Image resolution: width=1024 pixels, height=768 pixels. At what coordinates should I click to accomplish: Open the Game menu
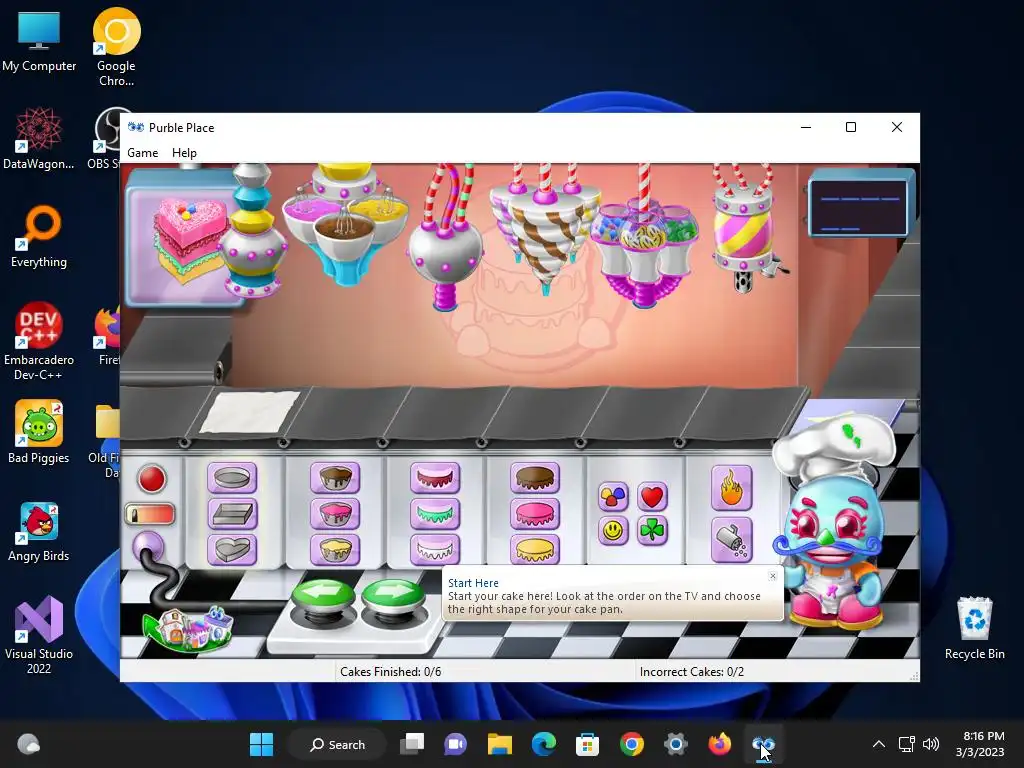tap(142, 153)
